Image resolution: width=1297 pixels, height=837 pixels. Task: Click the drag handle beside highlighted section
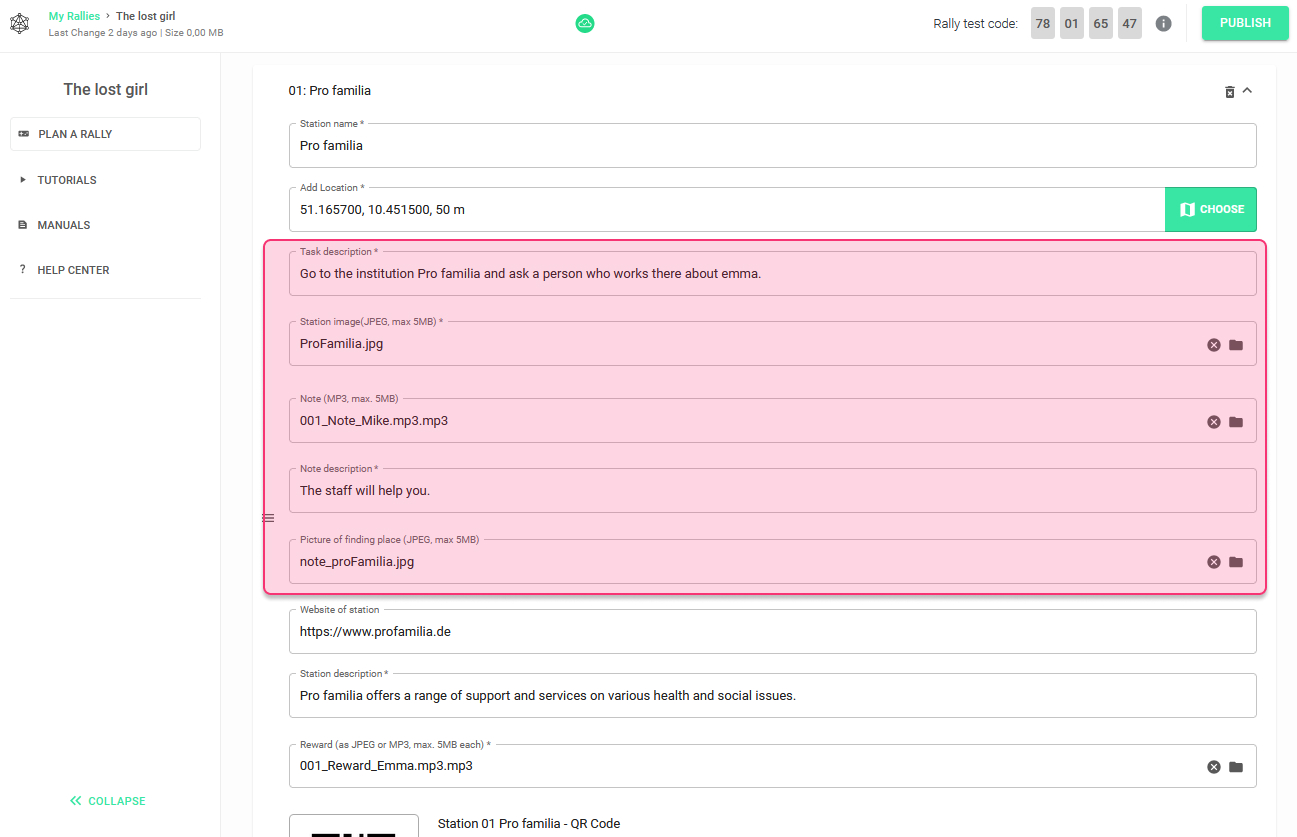click(268, 518)
